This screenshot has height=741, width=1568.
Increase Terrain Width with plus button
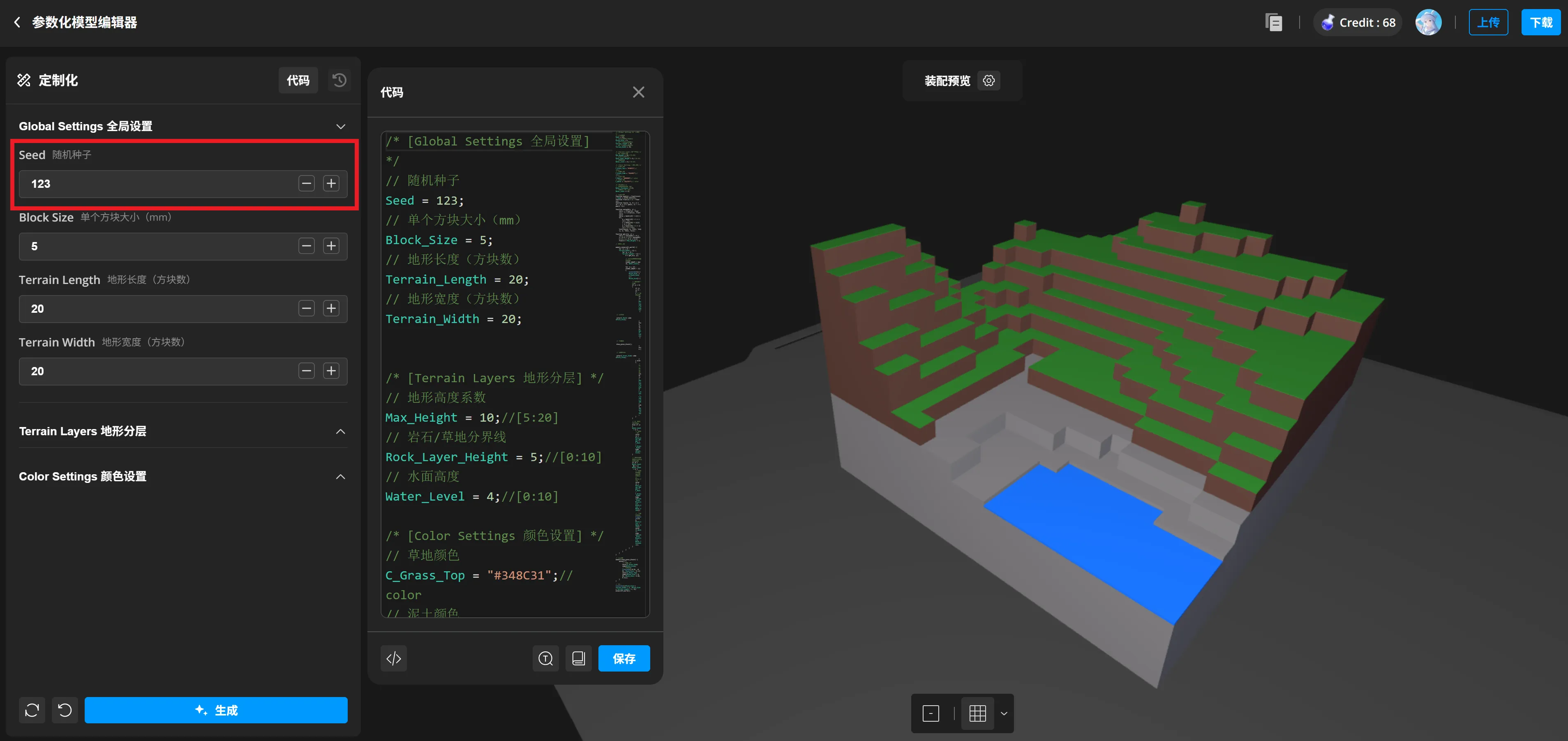click(x=331, y=371)
